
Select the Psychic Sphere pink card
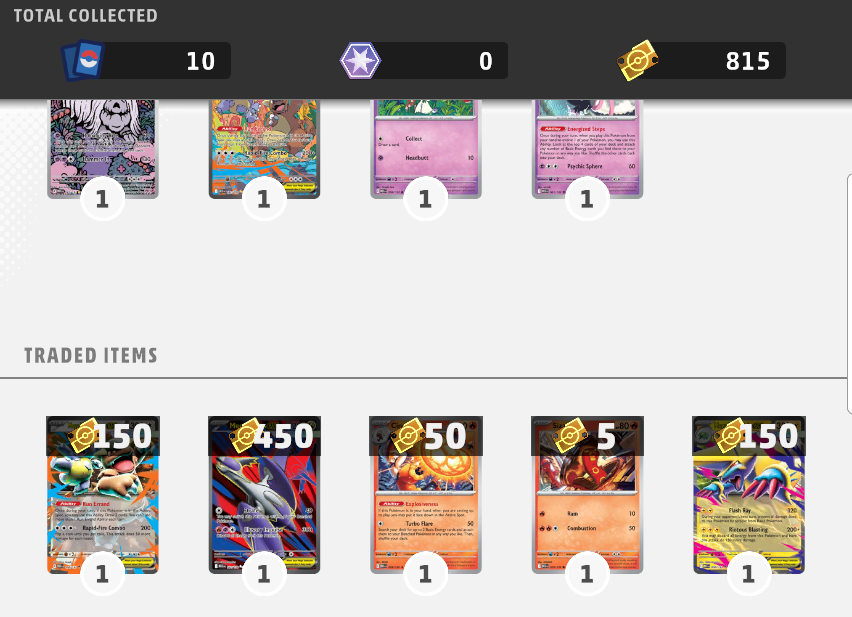pyautogui.click(x=587, y=149)
